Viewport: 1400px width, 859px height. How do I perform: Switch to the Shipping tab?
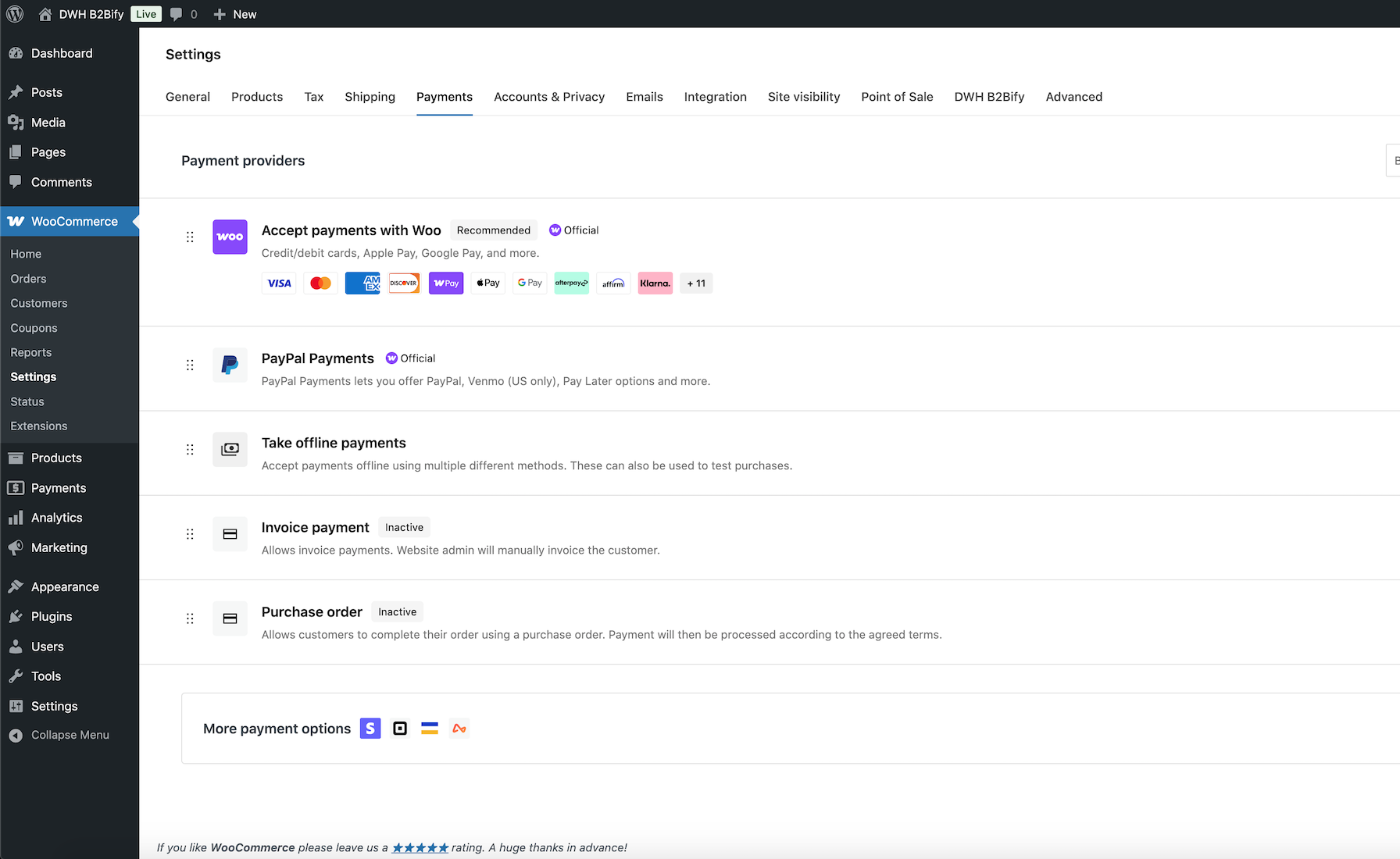click(370, 97)
